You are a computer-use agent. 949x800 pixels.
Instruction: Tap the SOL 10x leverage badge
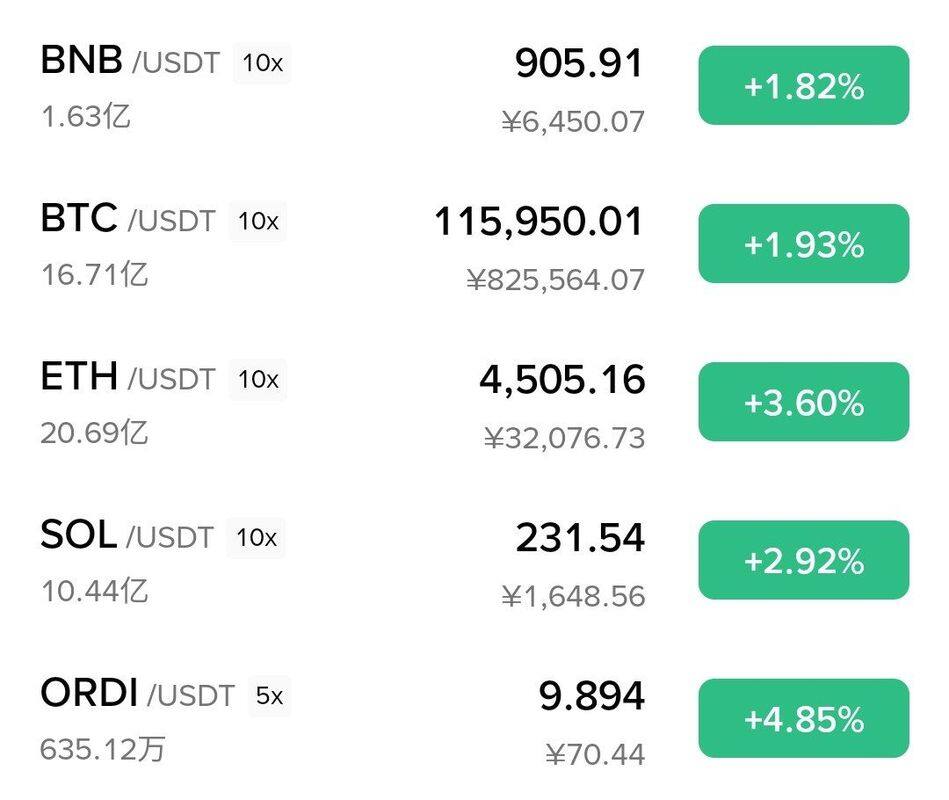pos(256,537)
